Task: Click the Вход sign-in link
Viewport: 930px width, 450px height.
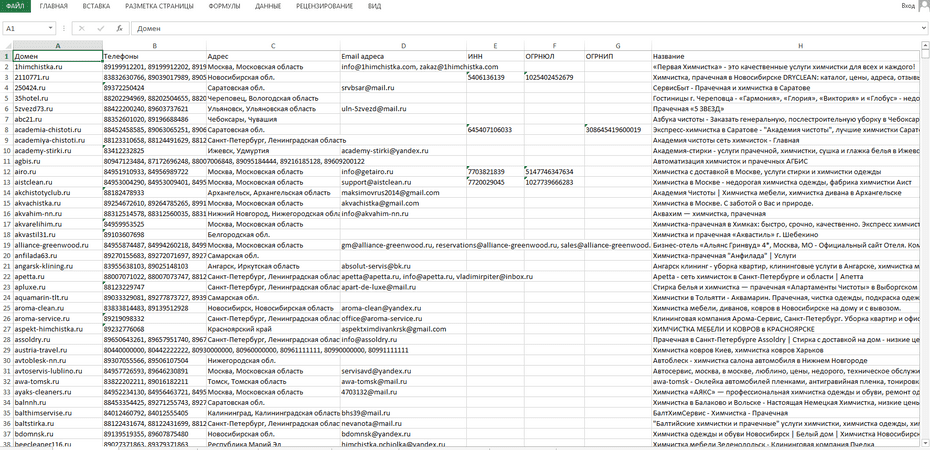Action: (908, 6)
